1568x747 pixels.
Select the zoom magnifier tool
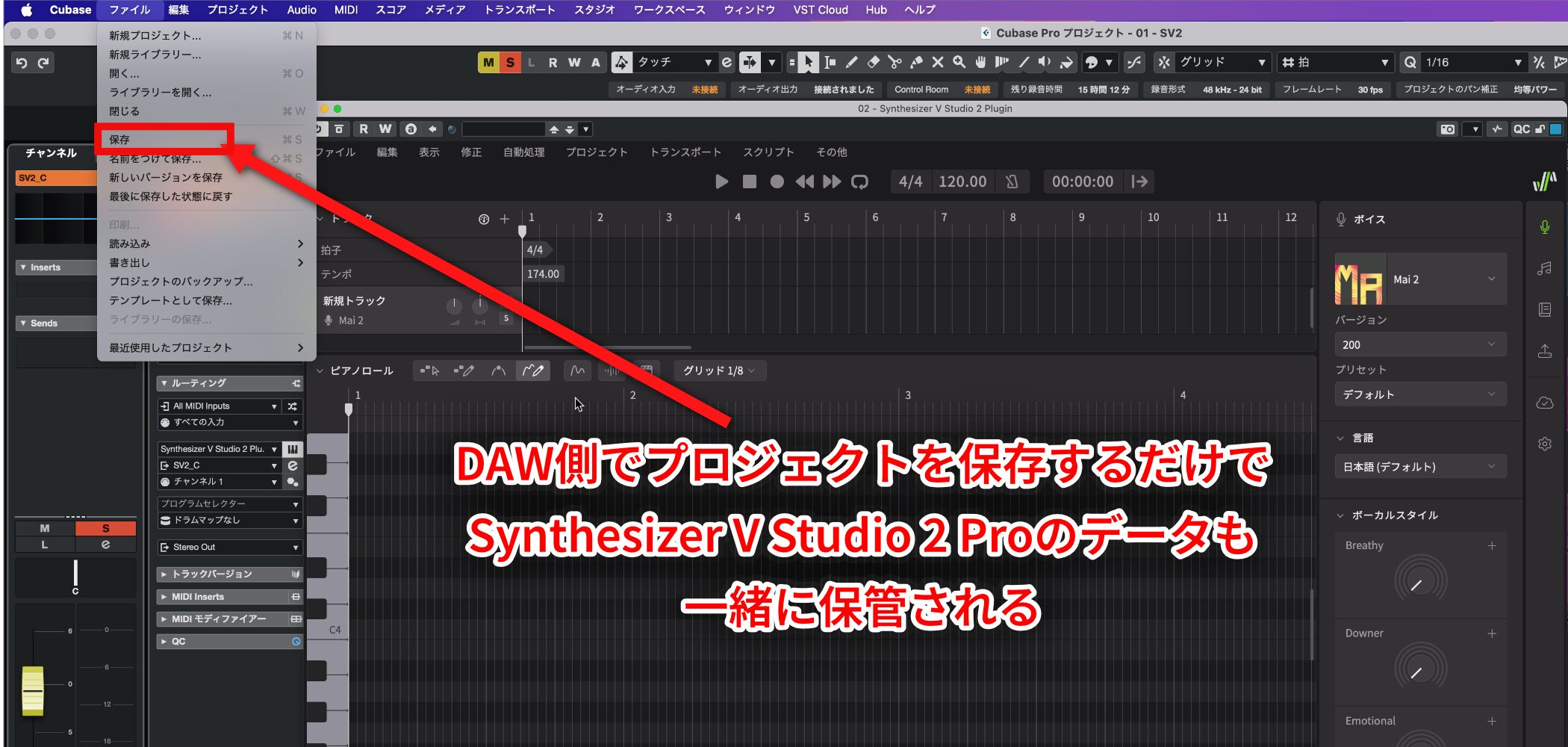[x=959, y=63]
